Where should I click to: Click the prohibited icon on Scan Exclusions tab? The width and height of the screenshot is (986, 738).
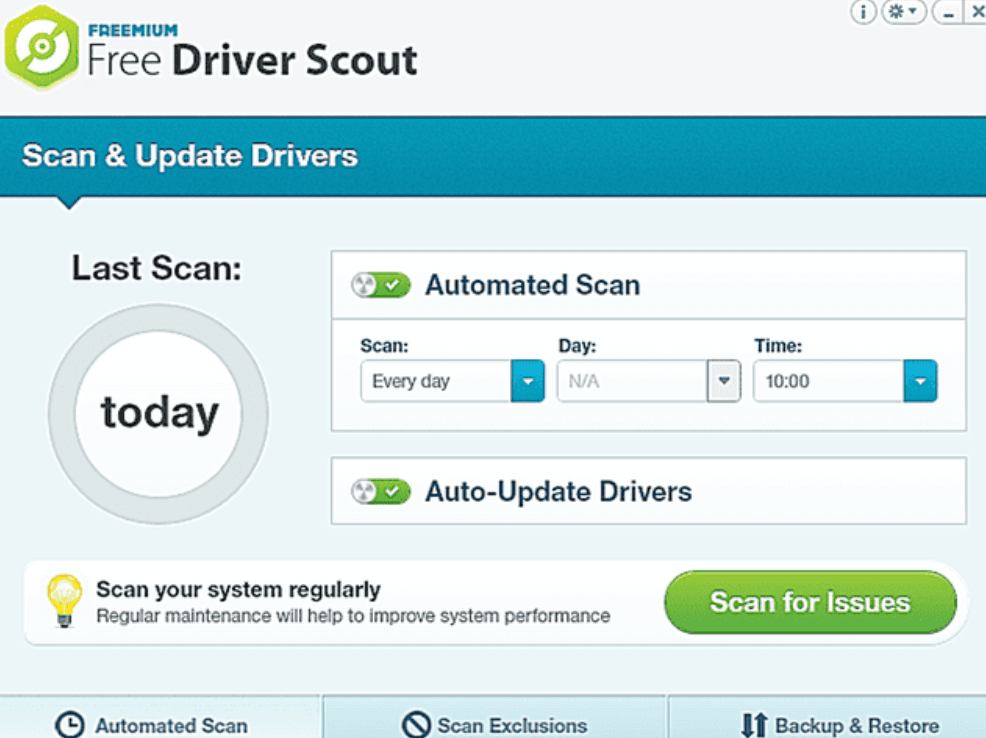pos(416,725)
